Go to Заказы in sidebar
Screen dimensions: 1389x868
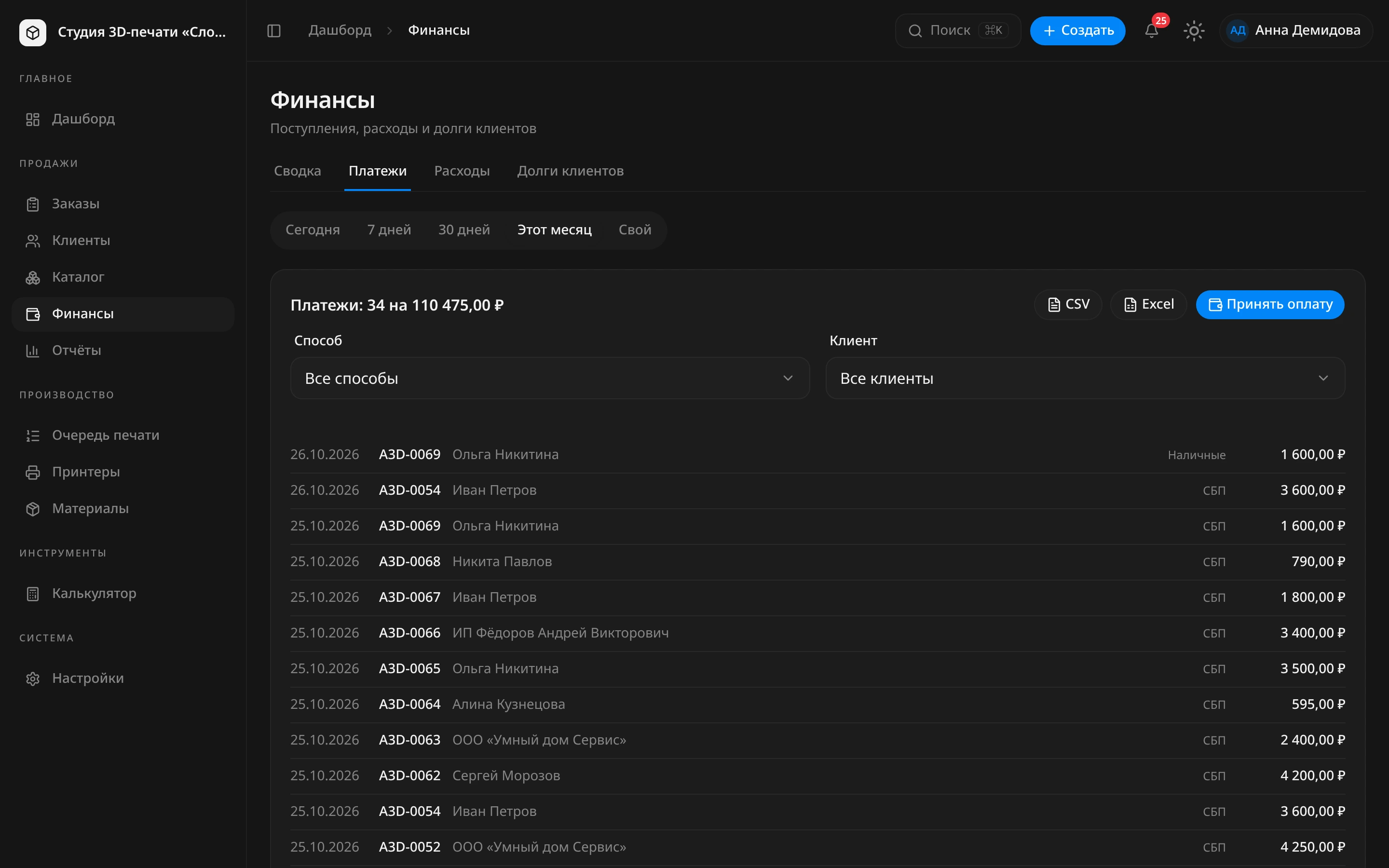(123, 204)
